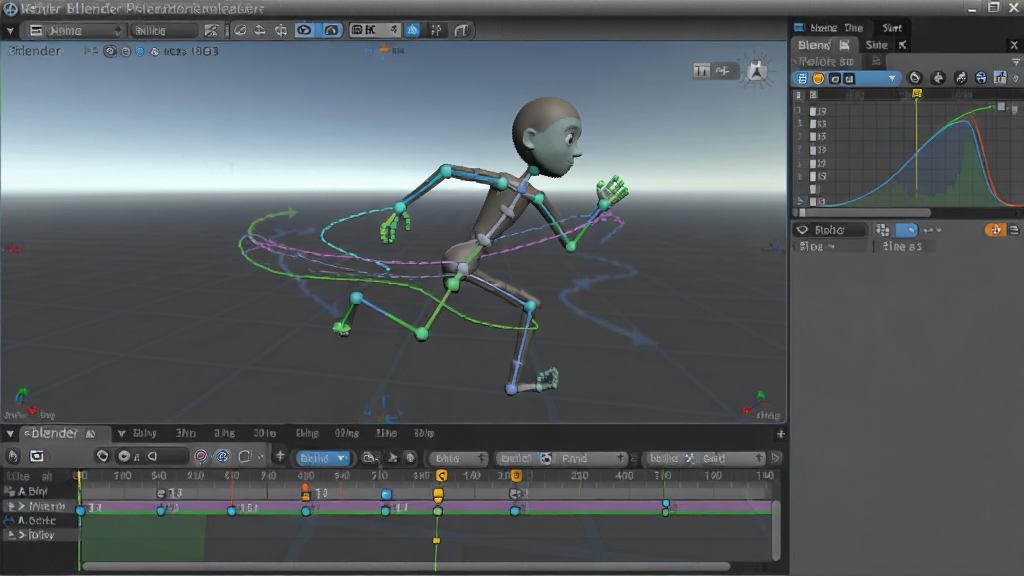Click the yellow playhead marker in the graph editor
The width and height of the screenshot is (1024, 576).
pos(917,94)
